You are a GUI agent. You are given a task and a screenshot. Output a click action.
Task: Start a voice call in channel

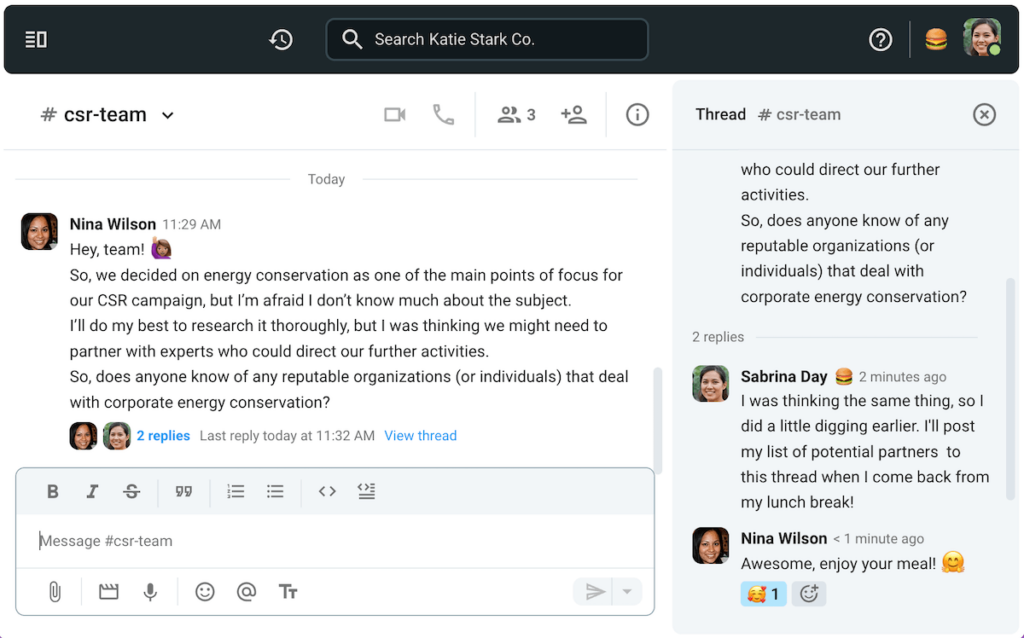coord(443,115)
